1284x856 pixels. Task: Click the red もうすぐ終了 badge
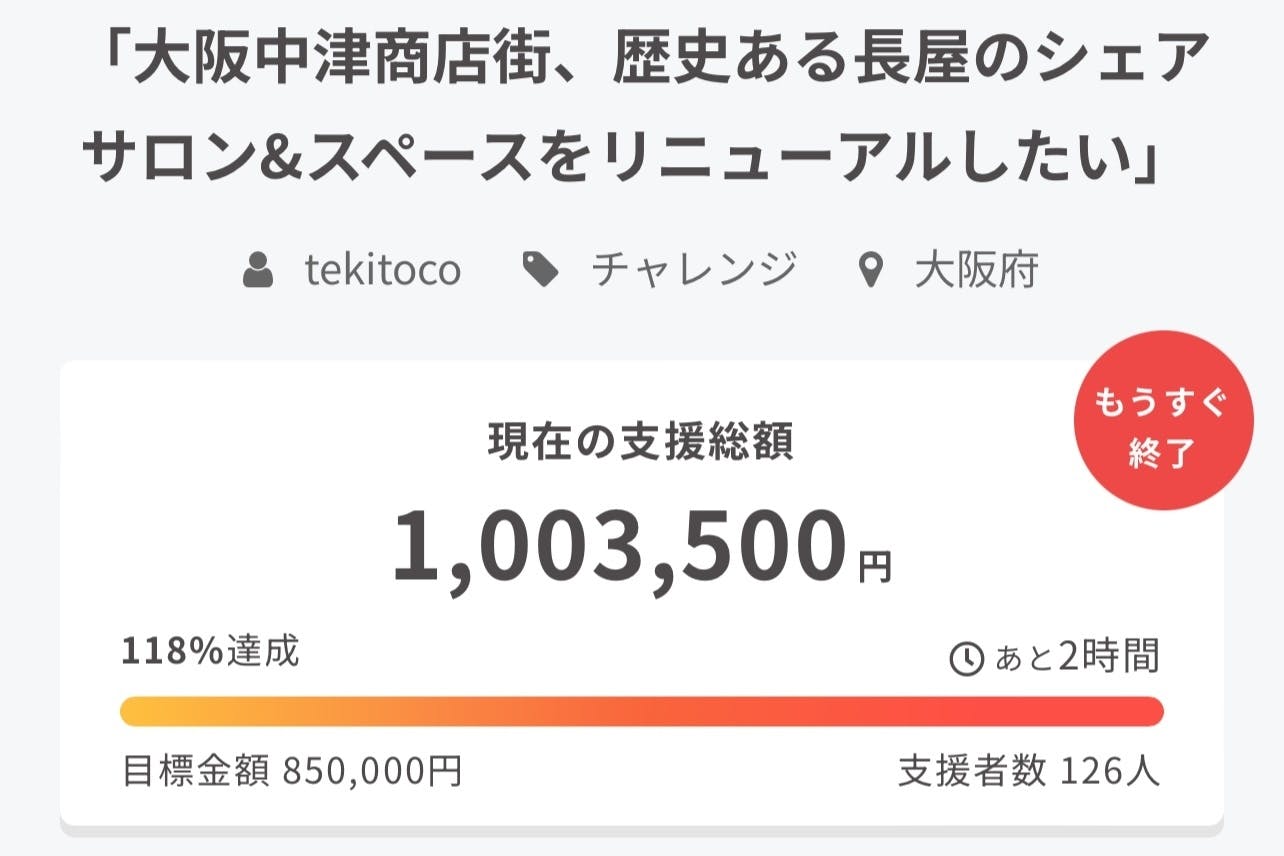(1162, 421)
